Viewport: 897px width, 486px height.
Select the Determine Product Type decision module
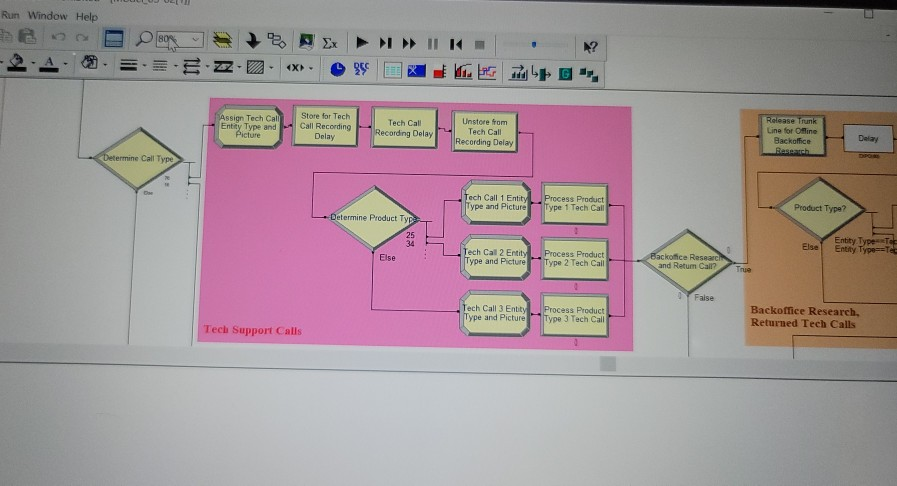374,218
